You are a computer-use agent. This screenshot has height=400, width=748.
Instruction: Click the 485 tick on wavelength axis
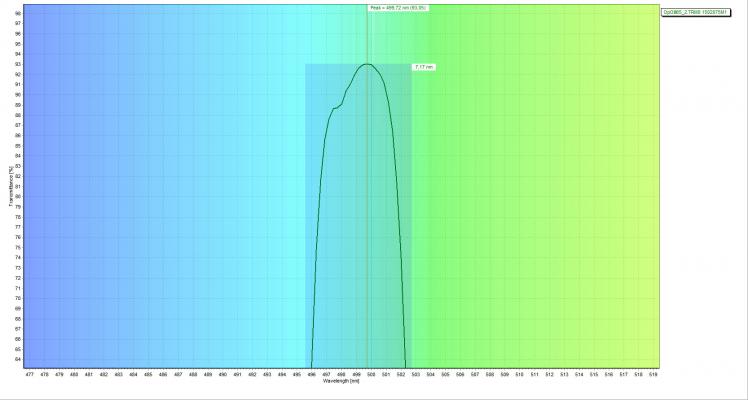point(148,374)
